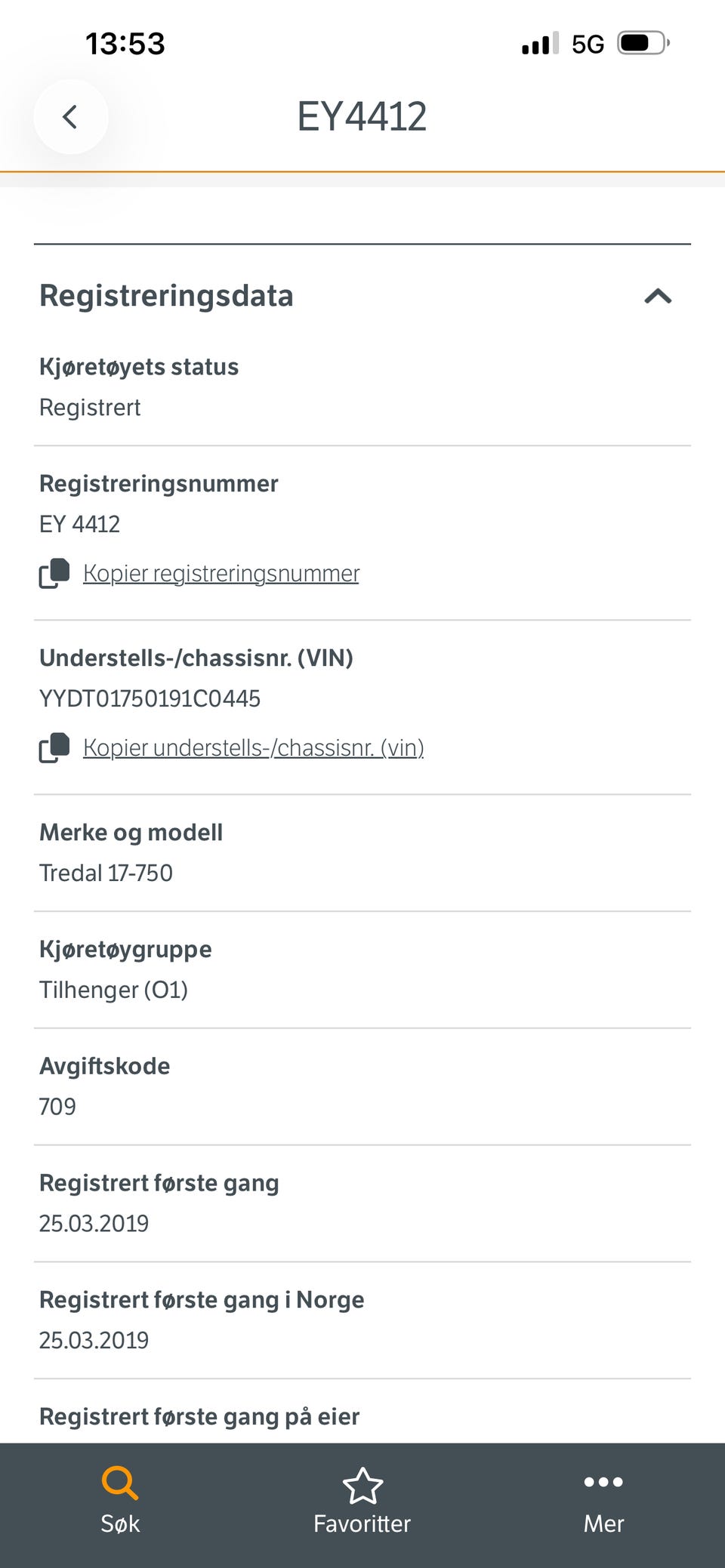
Task: Tap the copy icon beside registreringsnummer
Action: coord(54,574)
